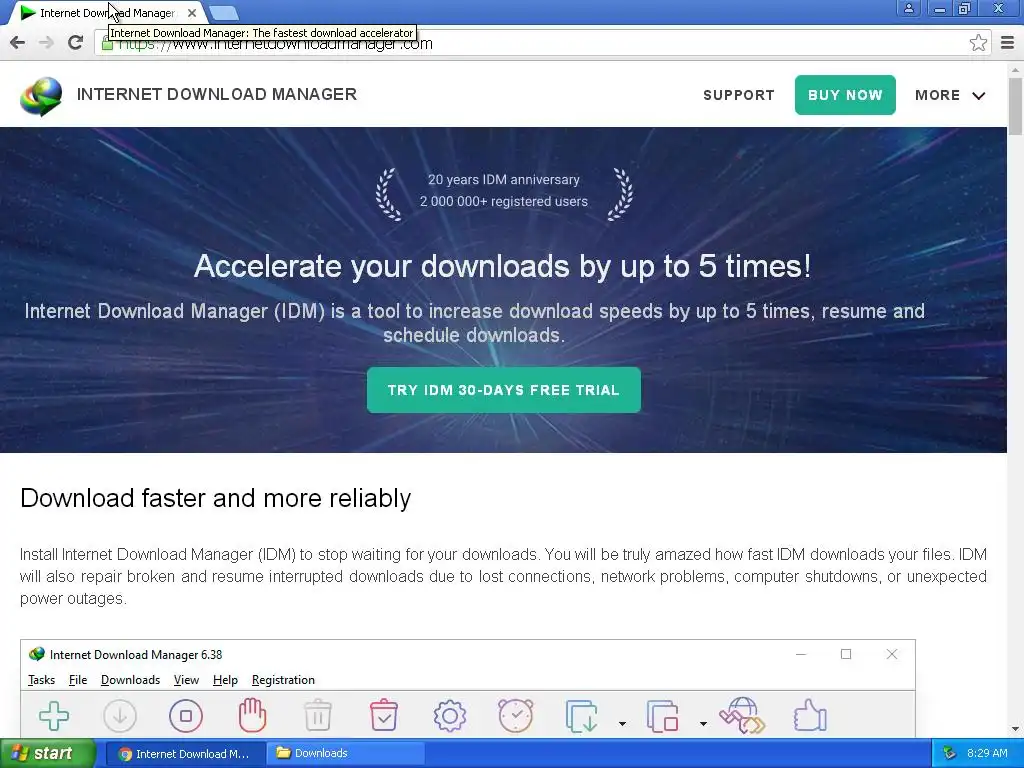
Task: Click the Stop Queue icon
Action: click(662, 716)
